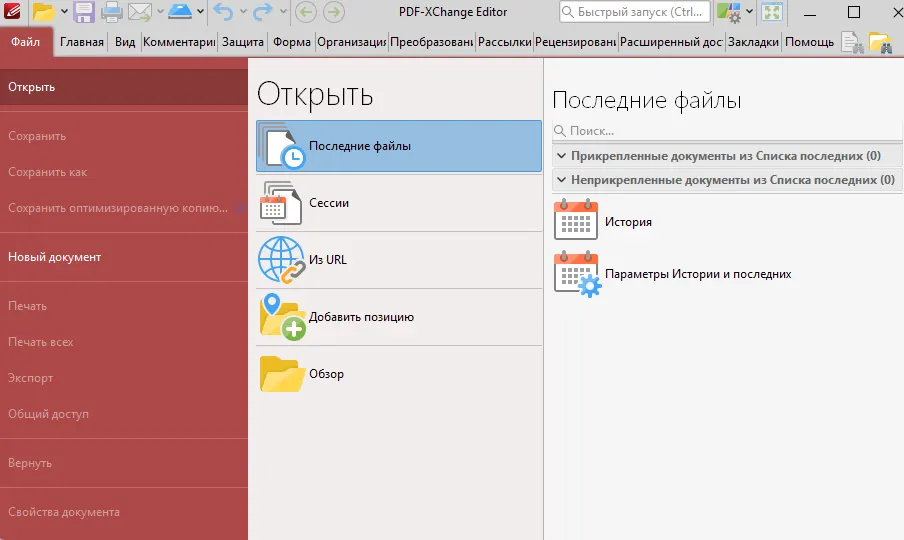
Task: Open the Рецензирование ribbon tab
Action: click(575, 42)
